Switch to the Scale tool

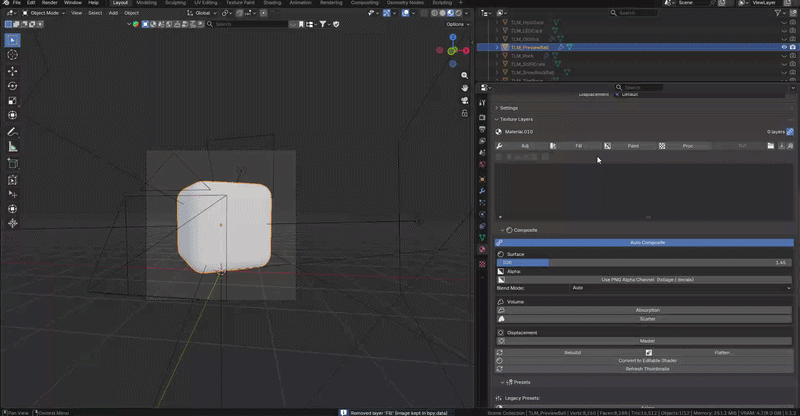13,101
